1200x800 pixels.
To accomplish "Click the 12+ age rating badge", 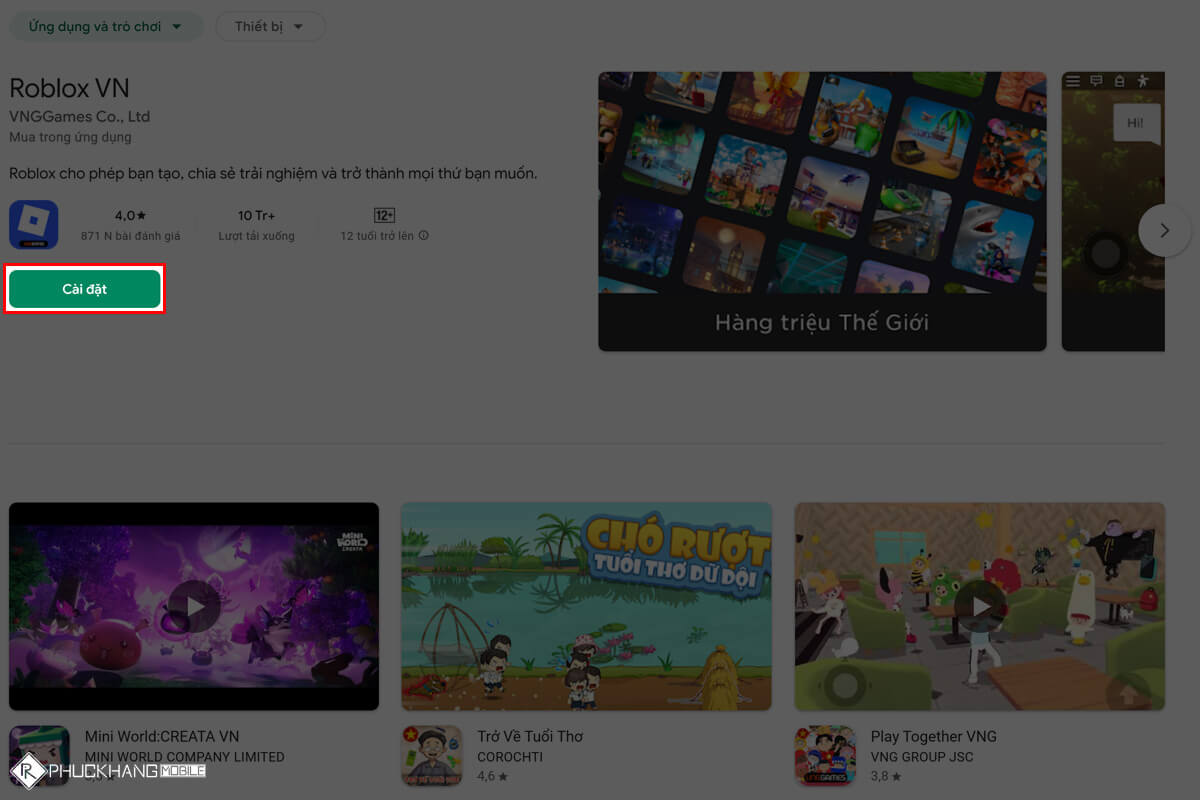I will (384, 215).
